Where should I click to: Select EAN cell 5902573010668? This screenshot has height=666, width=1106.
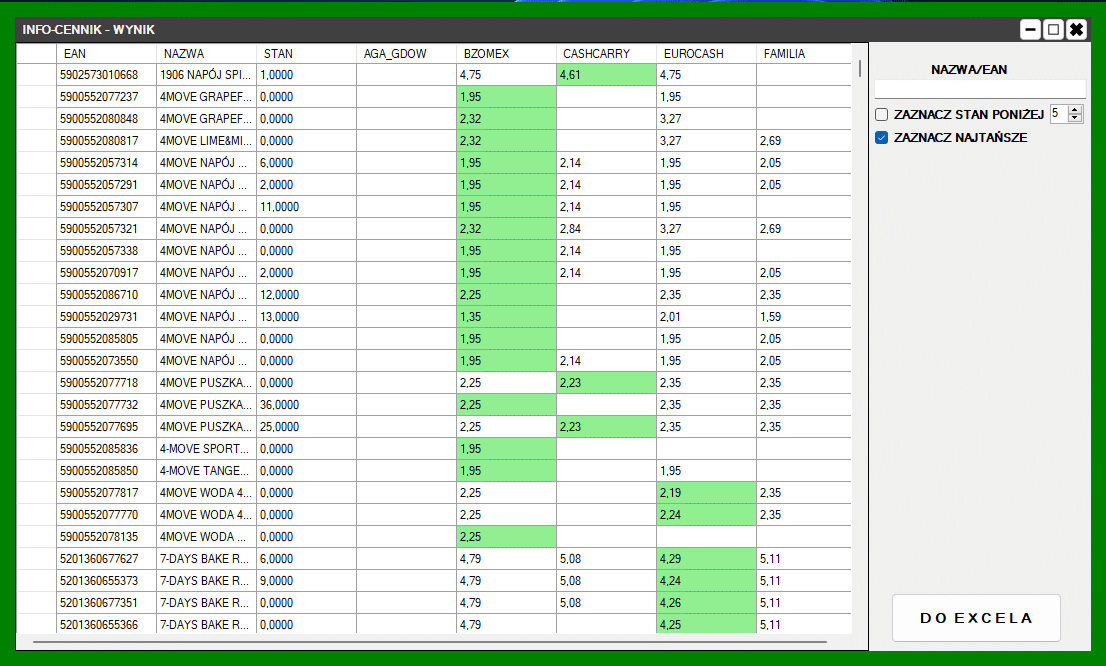(x=107, y=75)
